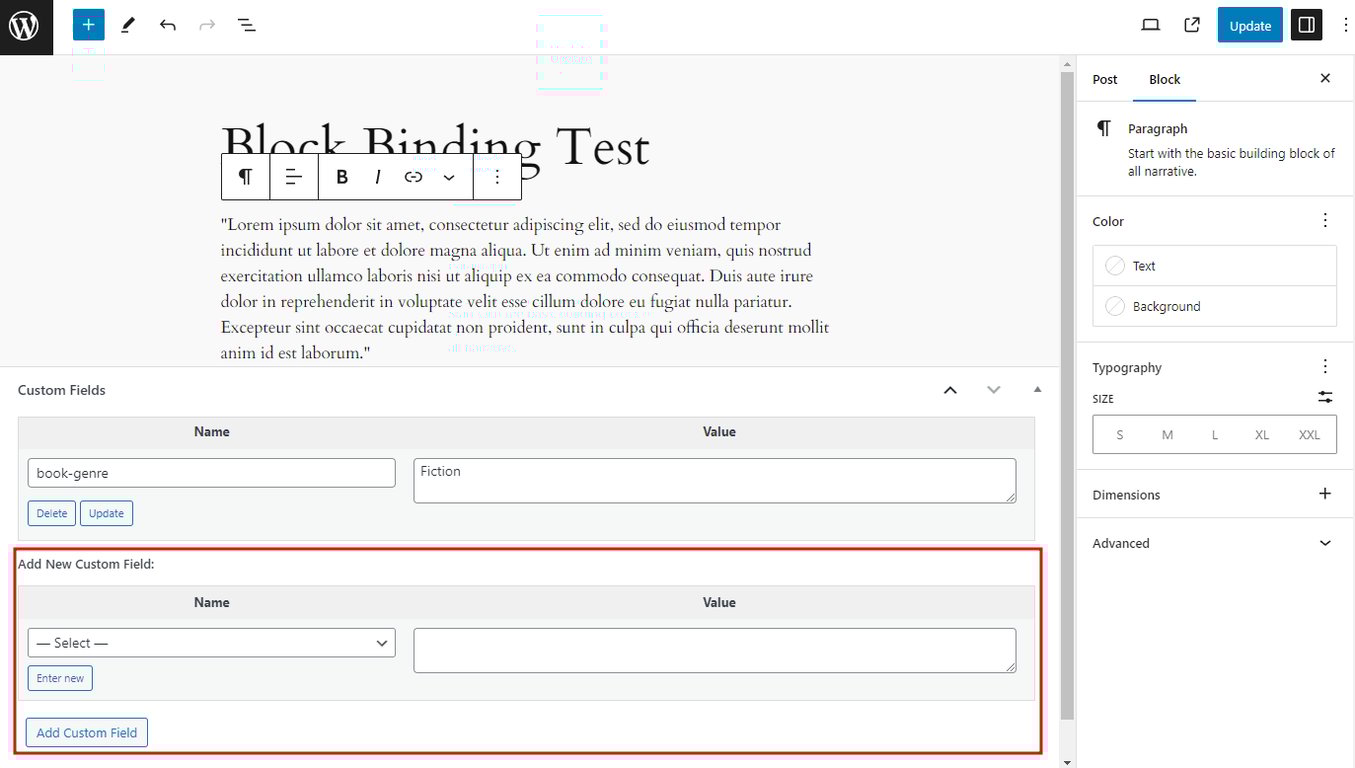Open the block inserter
The width and height of the screenshot is (1355, 768).
(88, 24)
